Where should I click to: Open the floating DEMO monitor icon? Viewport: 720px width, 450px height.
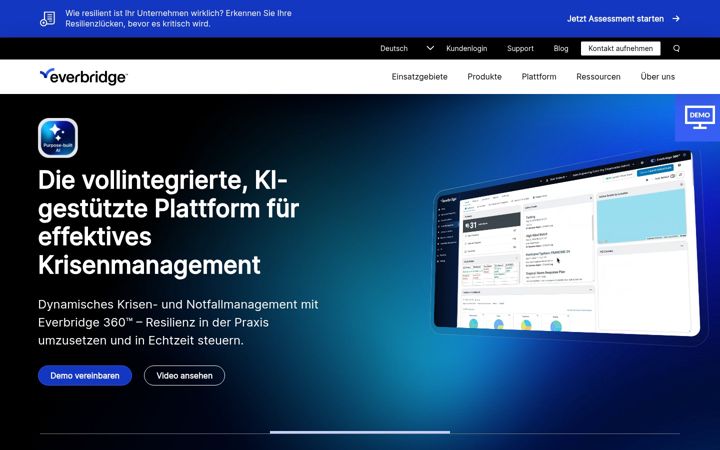click(x=699, y=118)
